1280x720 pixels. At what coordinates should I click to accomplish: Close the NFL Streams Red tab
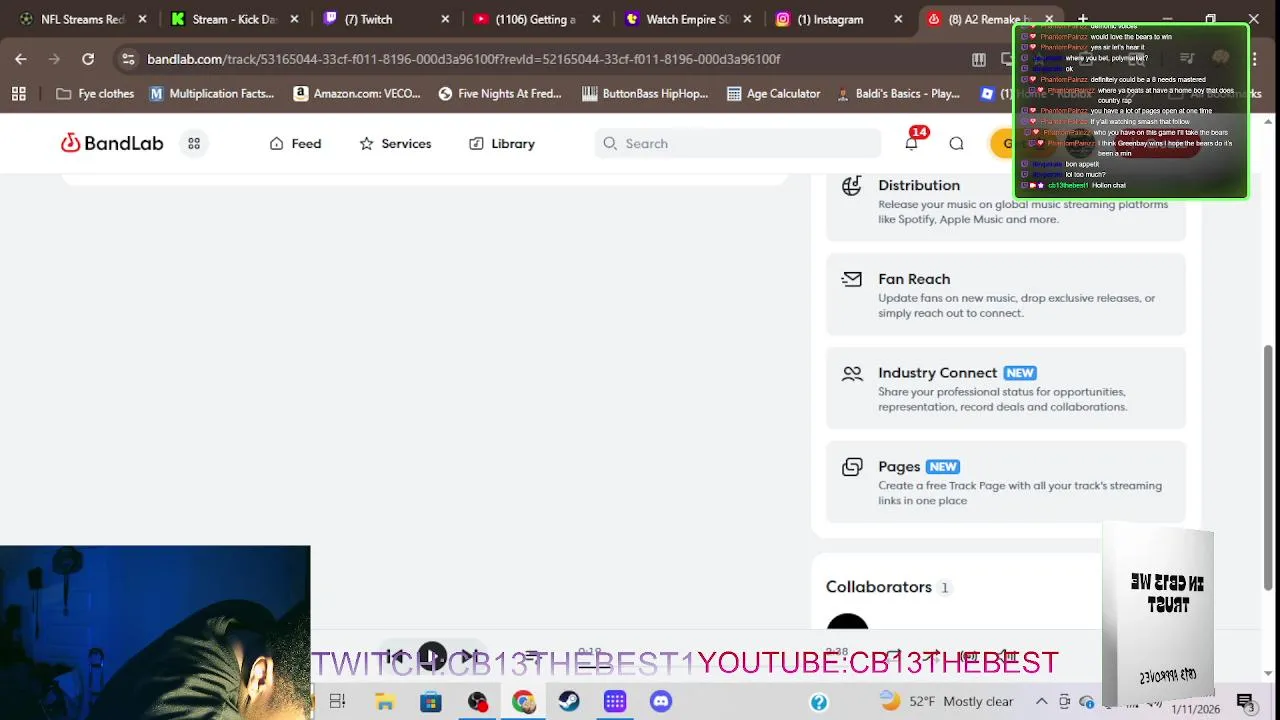pyautogui.click(x=143, y=19)
